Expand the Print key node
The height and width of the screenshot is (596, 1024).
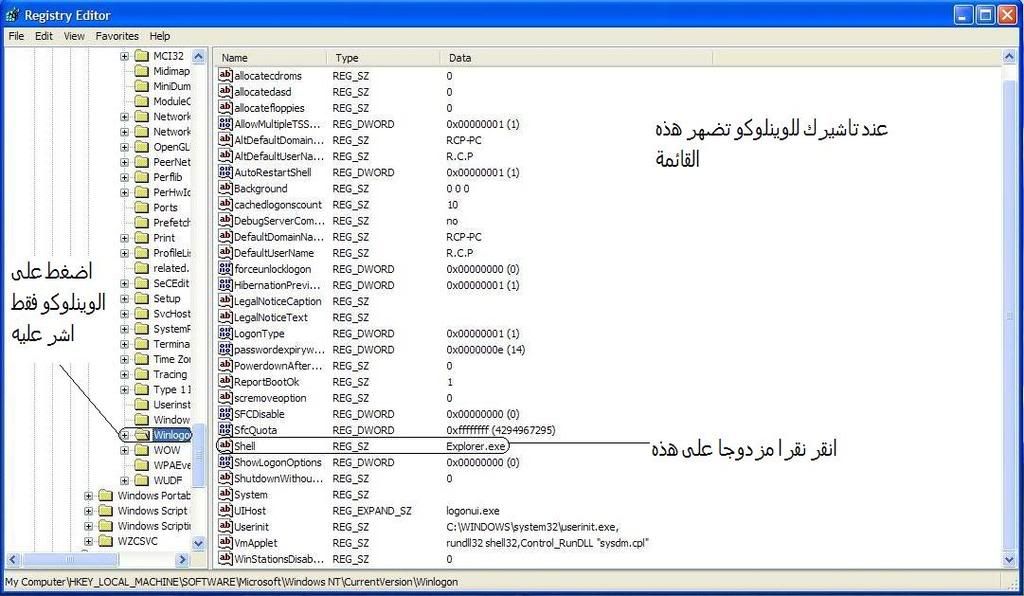pyautogui.click(x=124, y=238)
